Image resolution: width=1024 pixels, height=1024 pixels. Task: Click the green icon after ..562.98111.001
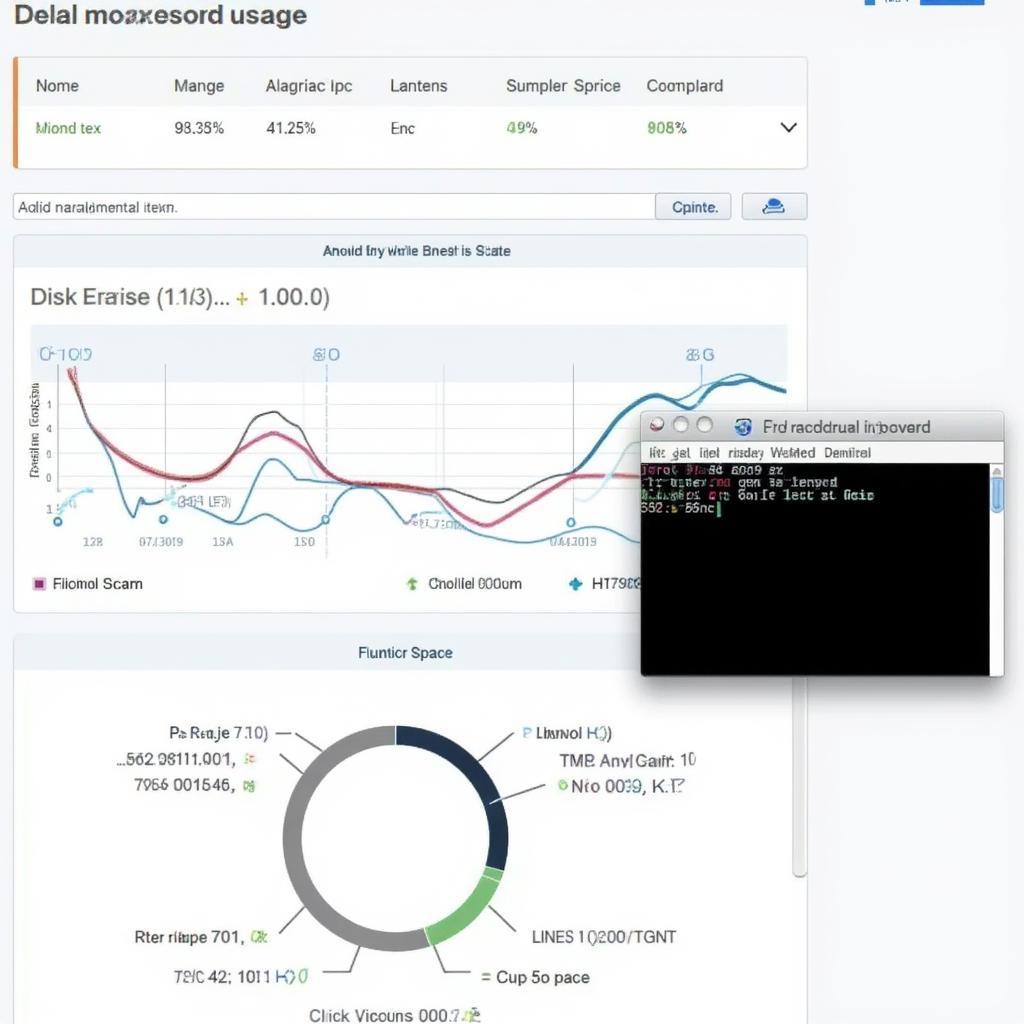click(249, 759)
